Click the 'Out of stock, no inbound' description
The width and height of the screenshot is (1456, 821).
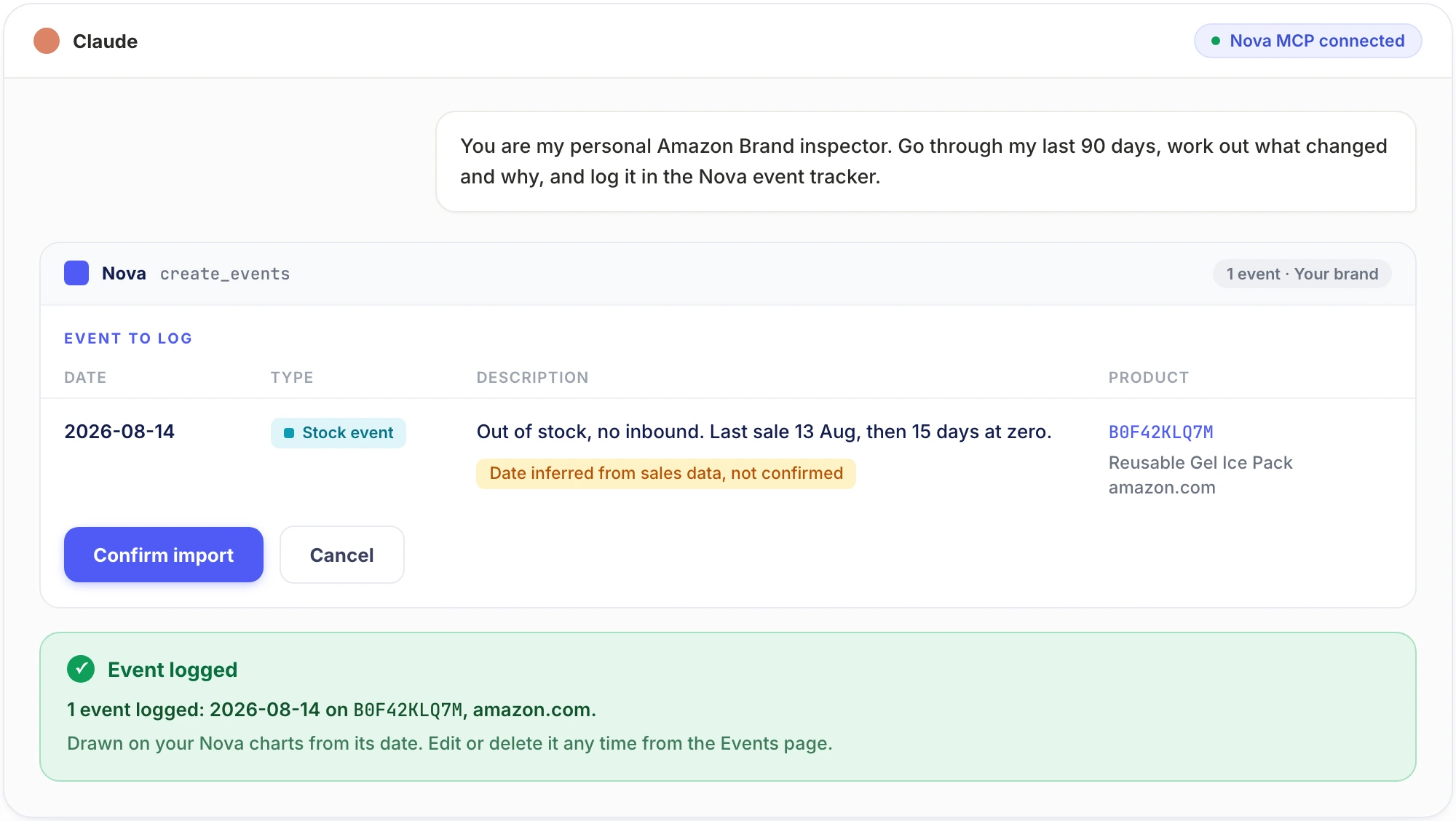point(764,432)
